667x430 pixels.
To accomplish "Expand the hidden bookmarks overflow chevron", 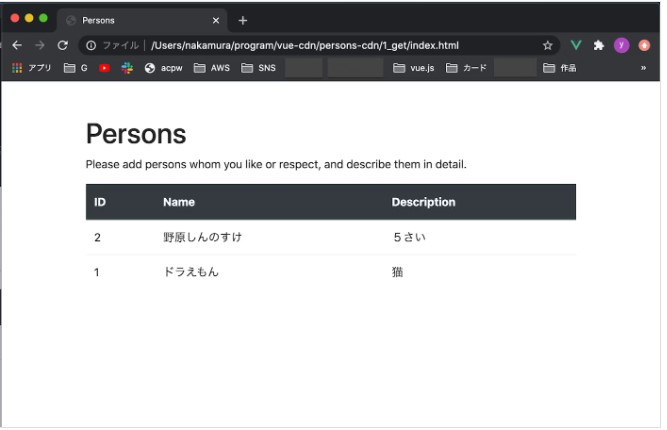I will [643, 68].
